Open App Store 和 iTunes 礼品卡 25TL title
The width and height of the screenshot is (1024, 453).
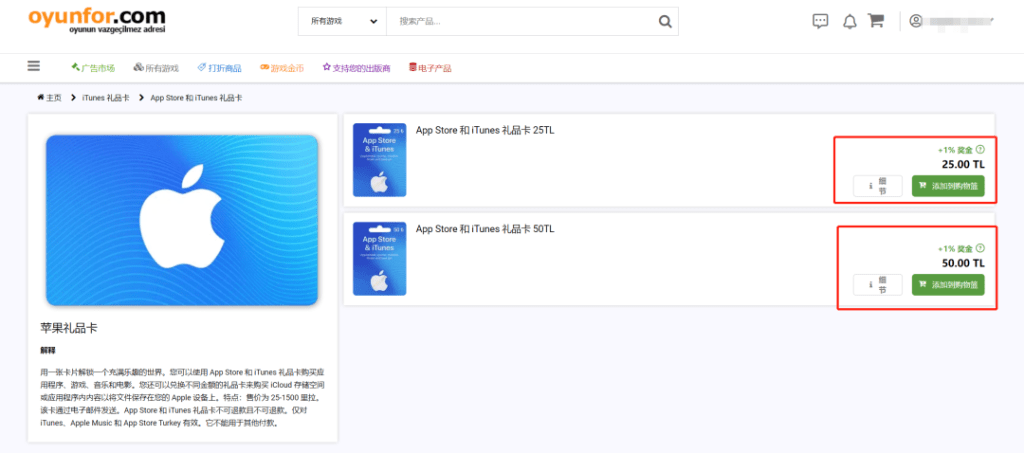click(485, 130)
